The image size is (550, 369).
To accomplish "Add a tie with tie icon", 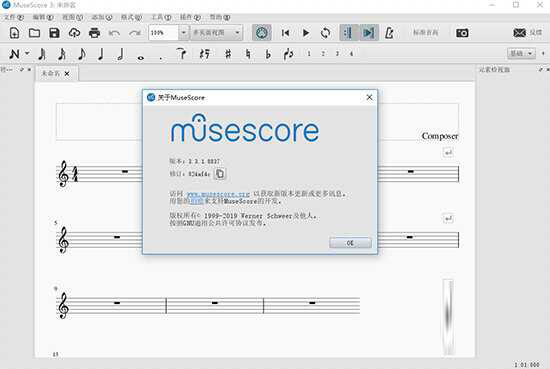I will click(x=182, y=54).
